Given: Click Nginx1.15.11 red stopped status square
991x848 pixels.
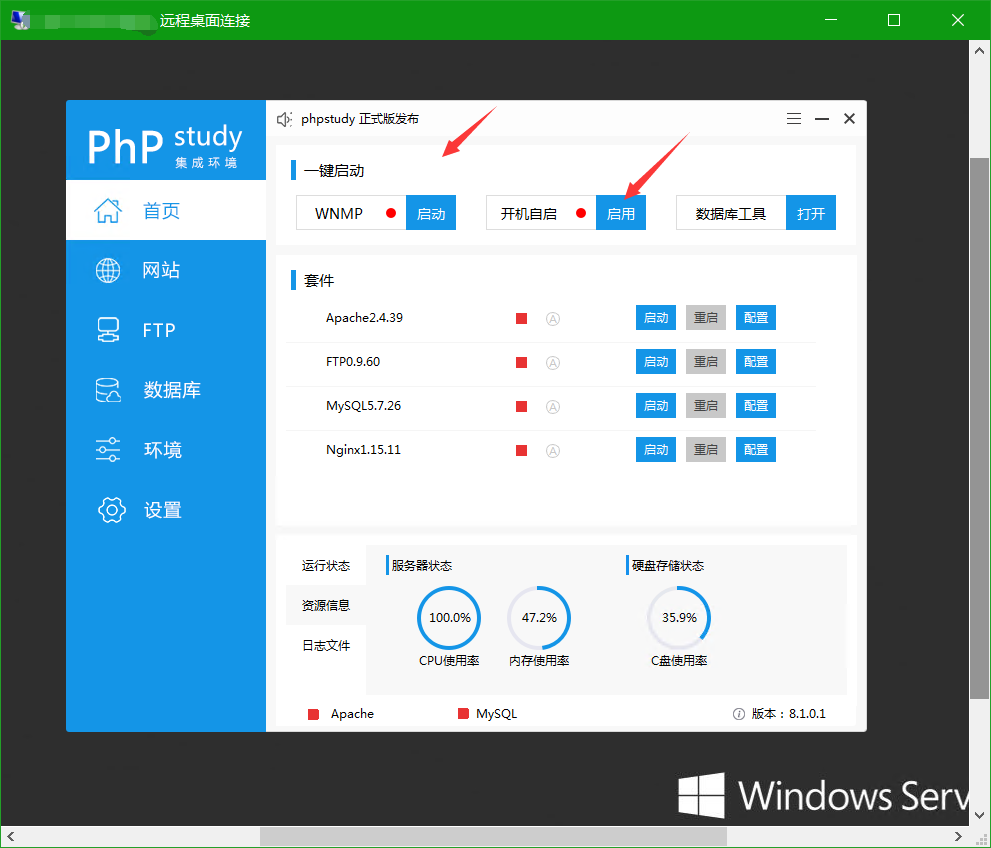Looking at the screenshot, I should 521,451.
